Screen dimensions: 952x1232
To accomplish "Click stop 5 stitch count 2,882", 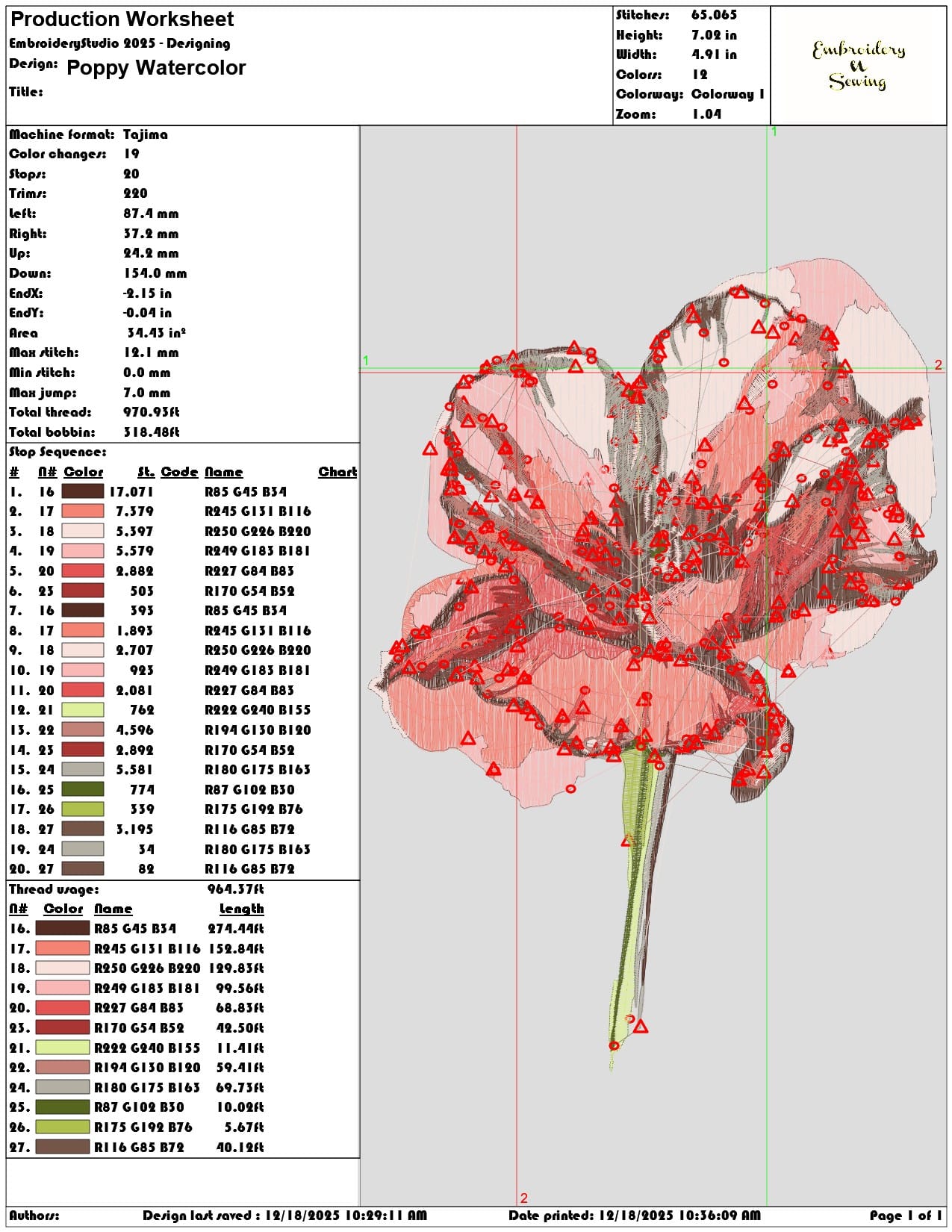I will tap(135, 571).
